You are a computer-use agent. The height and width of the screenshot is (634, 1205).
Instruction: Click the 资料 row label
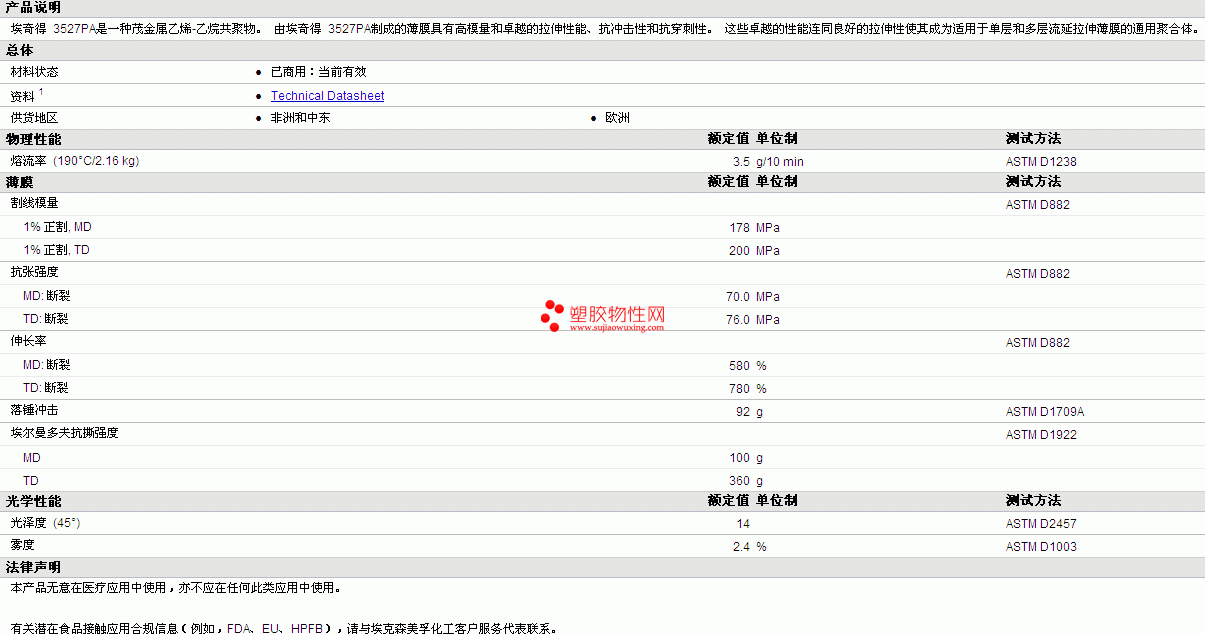pyautogui.click(x=23, y=96)
